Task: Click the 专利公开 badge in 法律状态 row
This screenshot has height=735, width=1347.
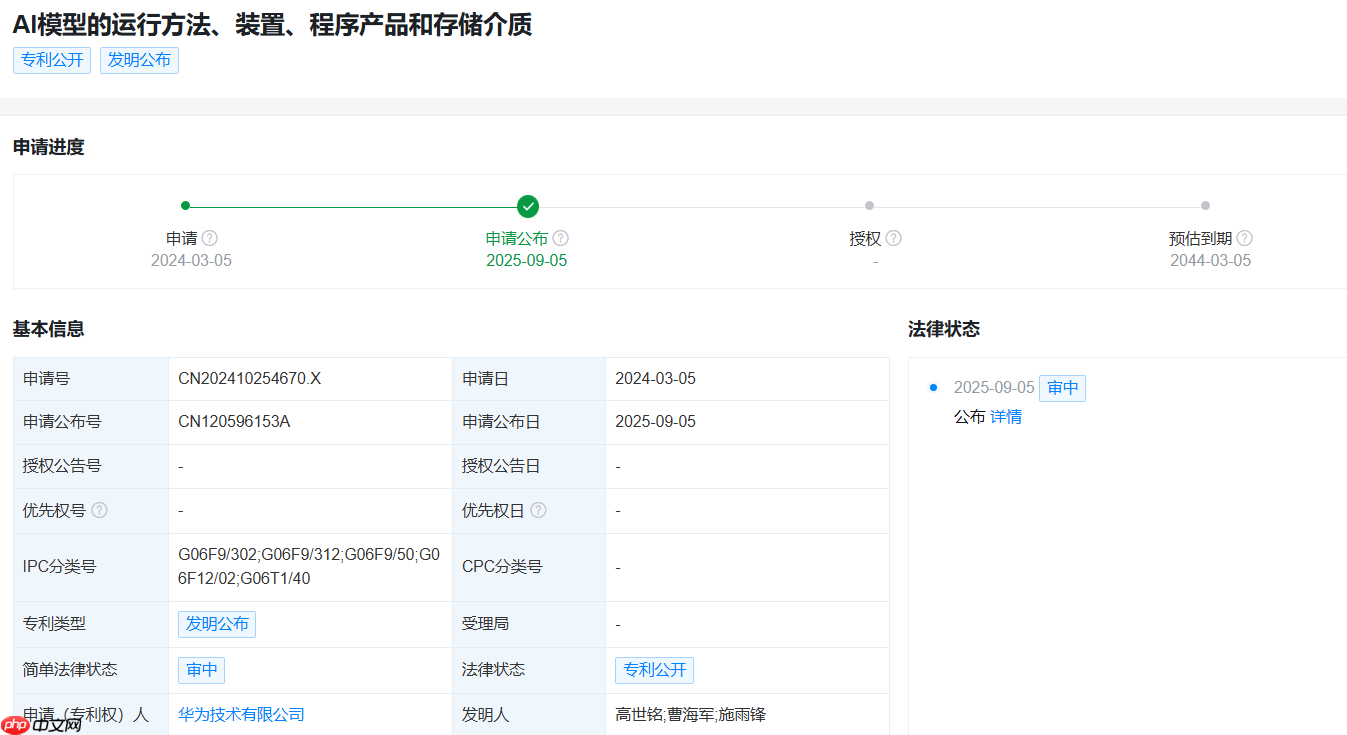Action: click(654, 670)
